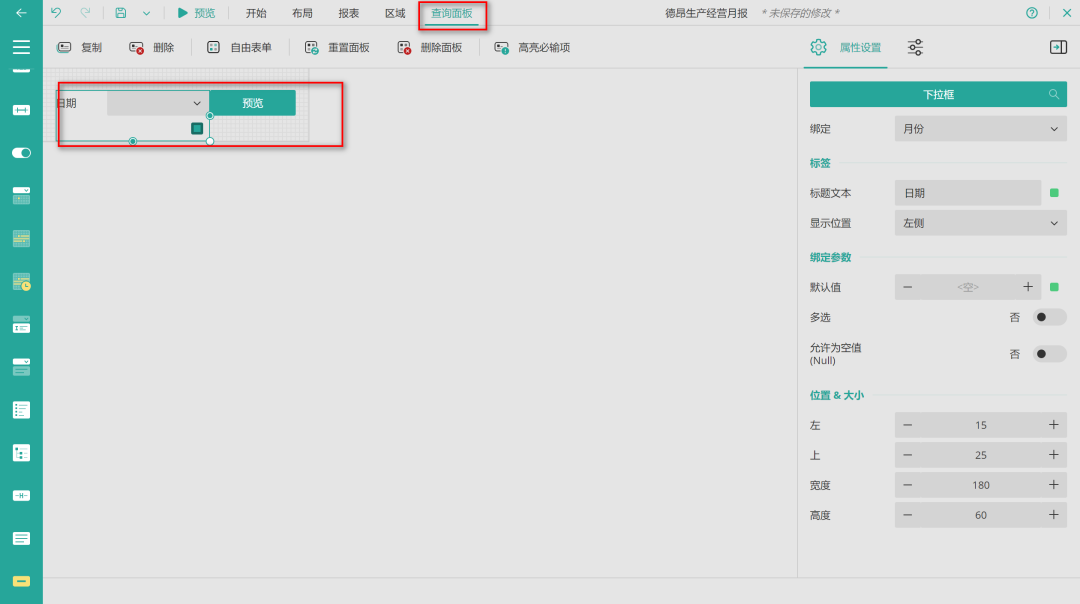
Task: Toggle 高亮必输项 in the toolbar
Action: (532, 48)
